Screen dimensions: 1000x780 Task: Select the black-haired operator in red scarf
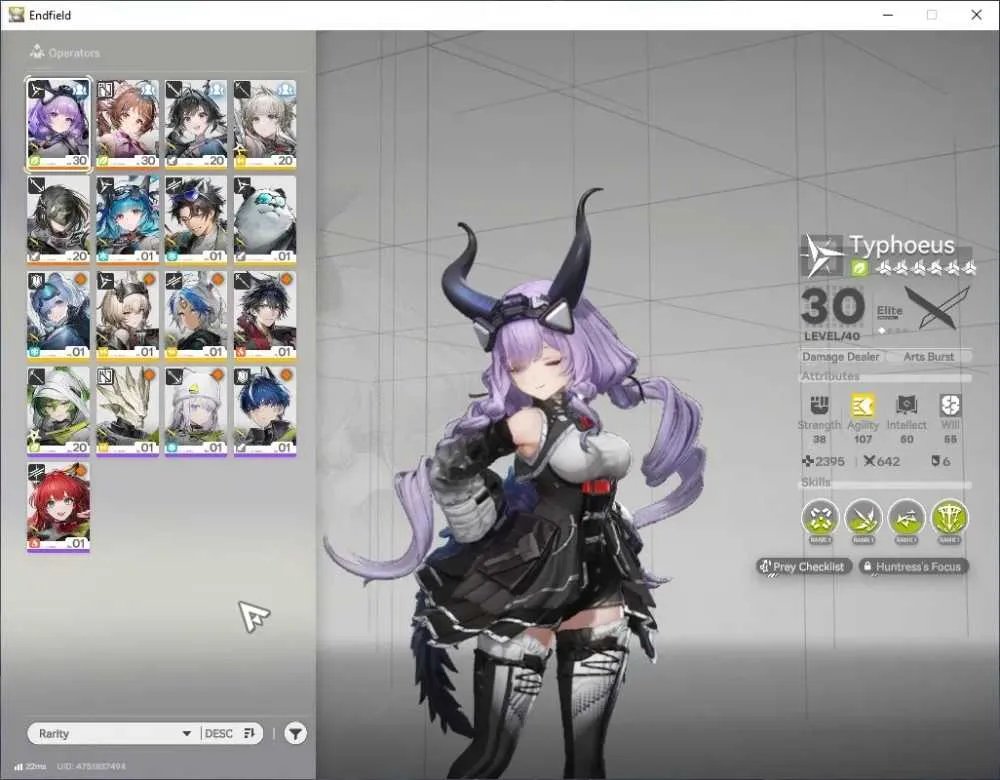pyautogui.click(x=265, y=316)
